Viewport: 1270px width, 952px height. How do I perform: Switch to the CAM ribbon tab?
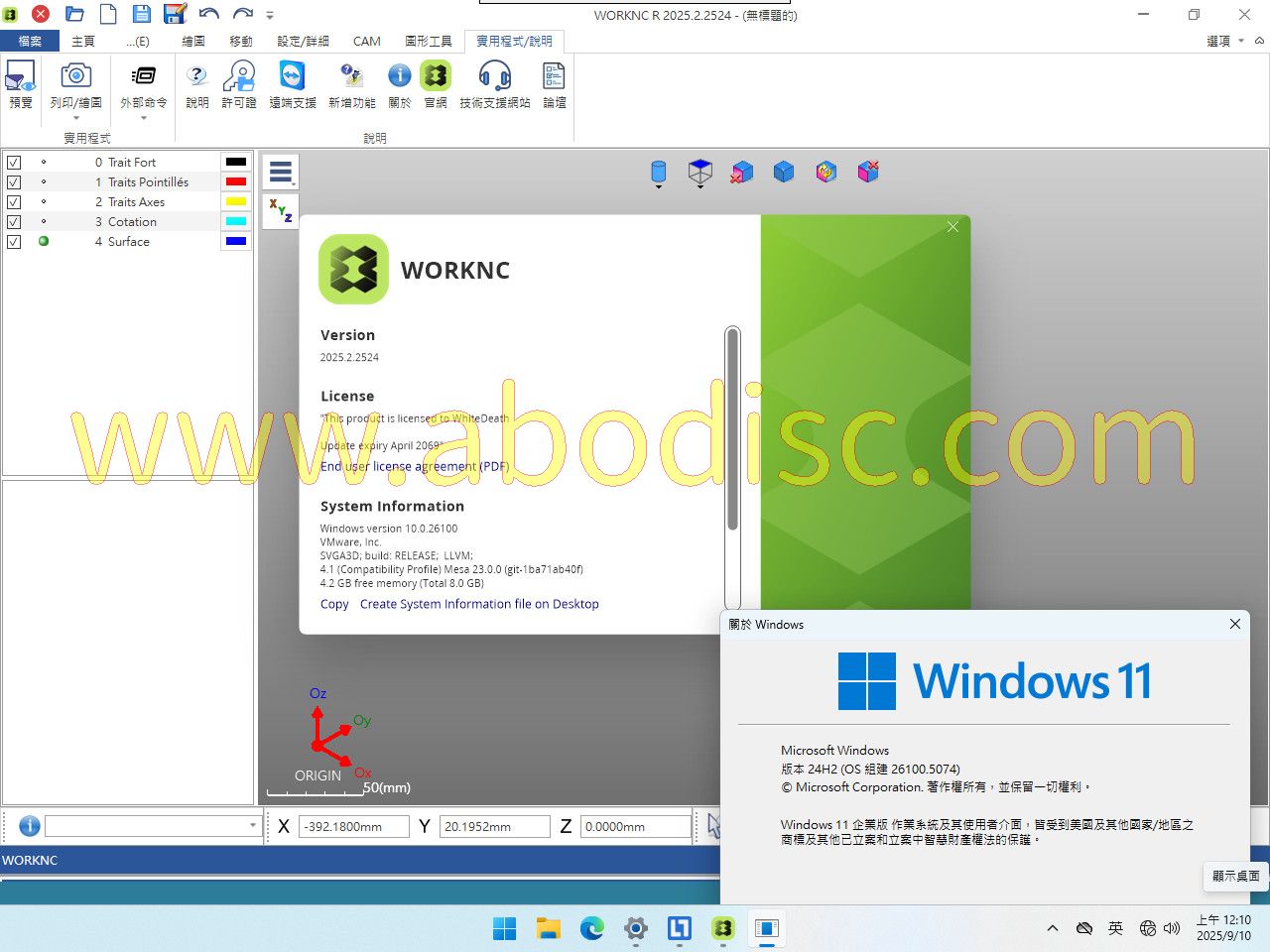[366, 41]
